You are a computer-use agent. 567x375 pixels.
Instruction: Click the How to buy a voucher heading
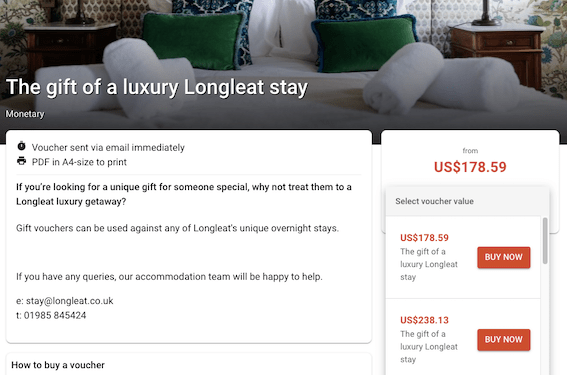pyautogui.click(x=58, y=365)
